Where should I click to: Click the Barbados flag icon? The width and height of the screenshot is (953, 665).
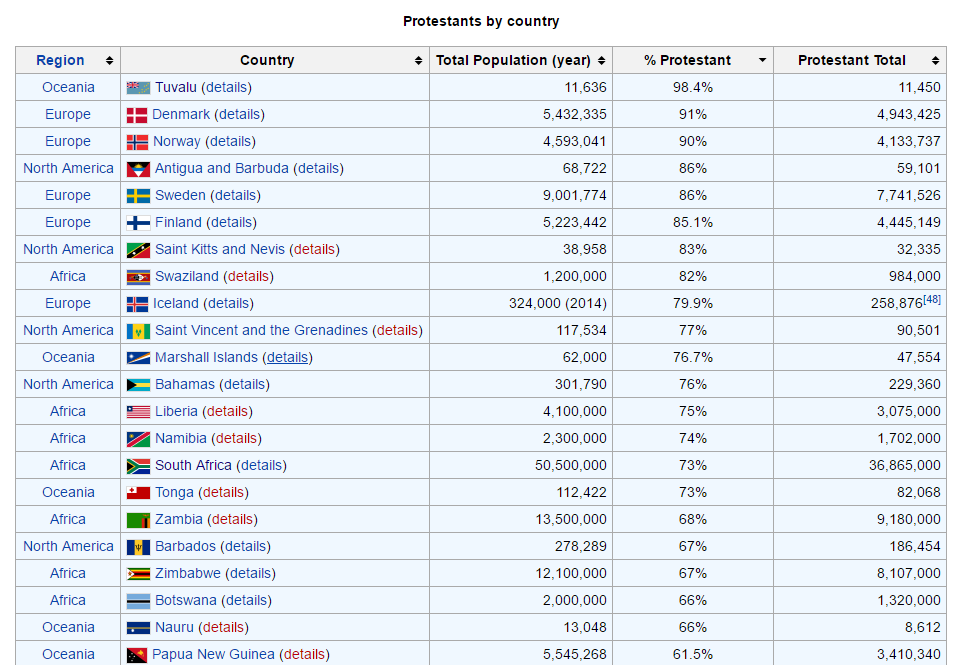coord(138,547)
